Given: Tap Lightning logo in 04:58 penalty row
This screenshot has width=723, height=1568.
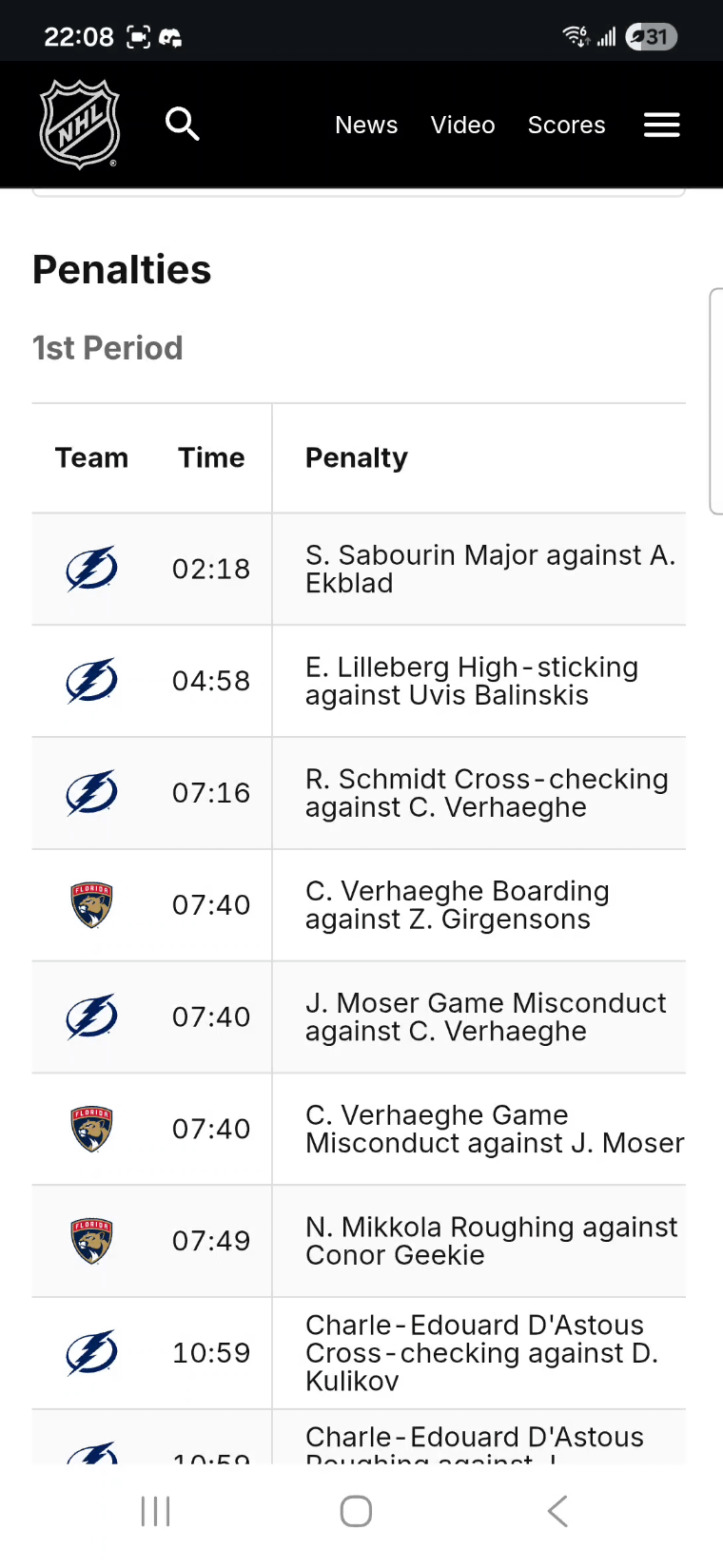Looking at the screenshot, I should 91,681.
